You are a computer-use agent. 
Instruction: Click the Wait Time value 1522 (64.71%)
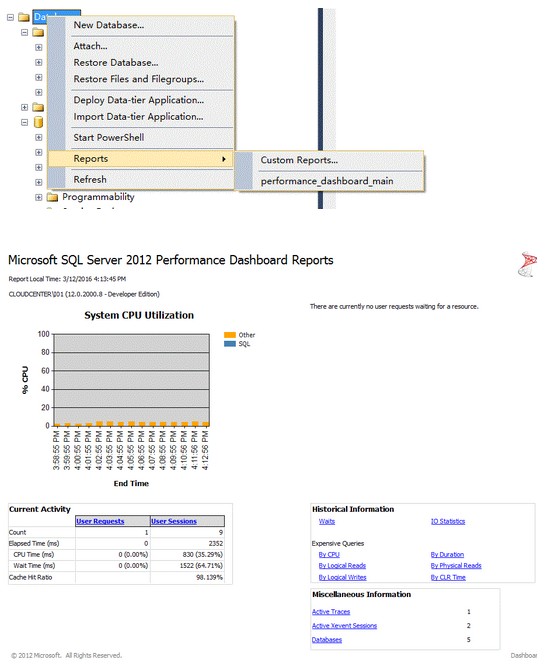(x=201, y=565)
